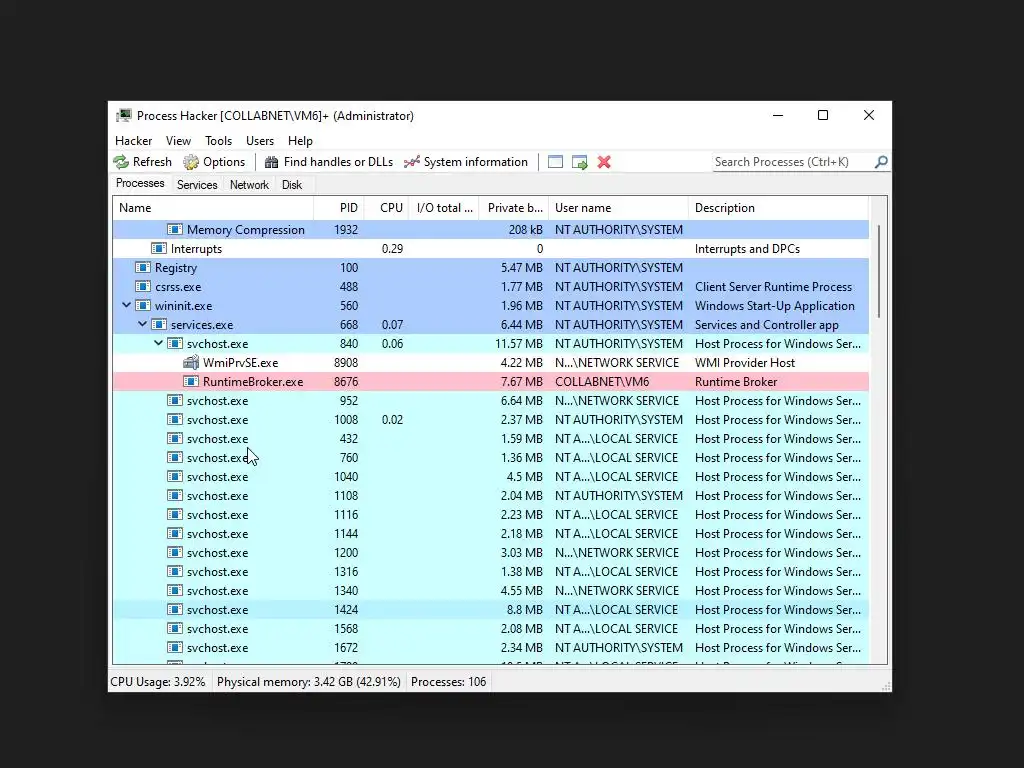The image size is (1024, 768).
Task: Click the red X kill window icon
Action: (604, 162)
